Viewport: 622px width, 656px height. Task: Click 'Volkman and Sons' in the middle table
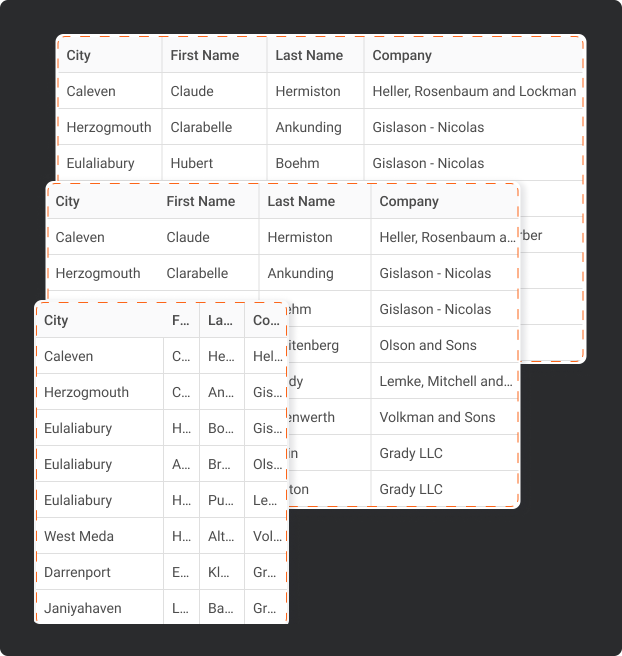437,417
